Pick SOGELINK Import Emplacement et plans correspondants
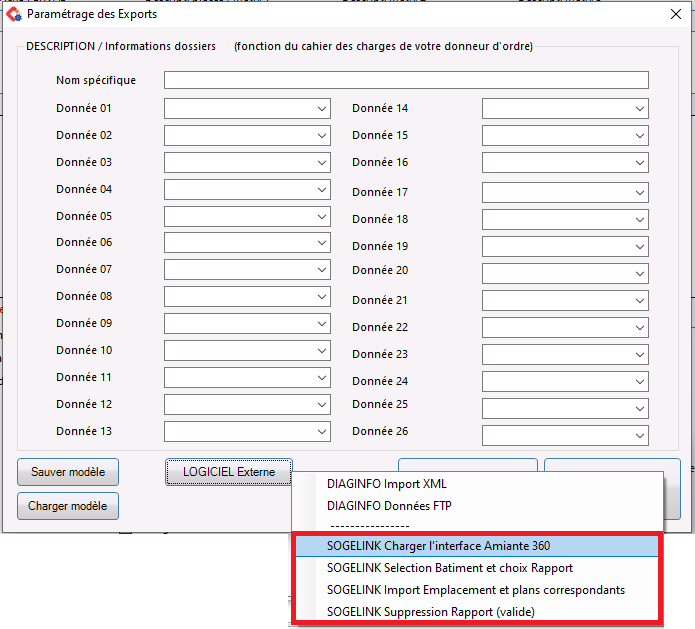 (477, 590)
